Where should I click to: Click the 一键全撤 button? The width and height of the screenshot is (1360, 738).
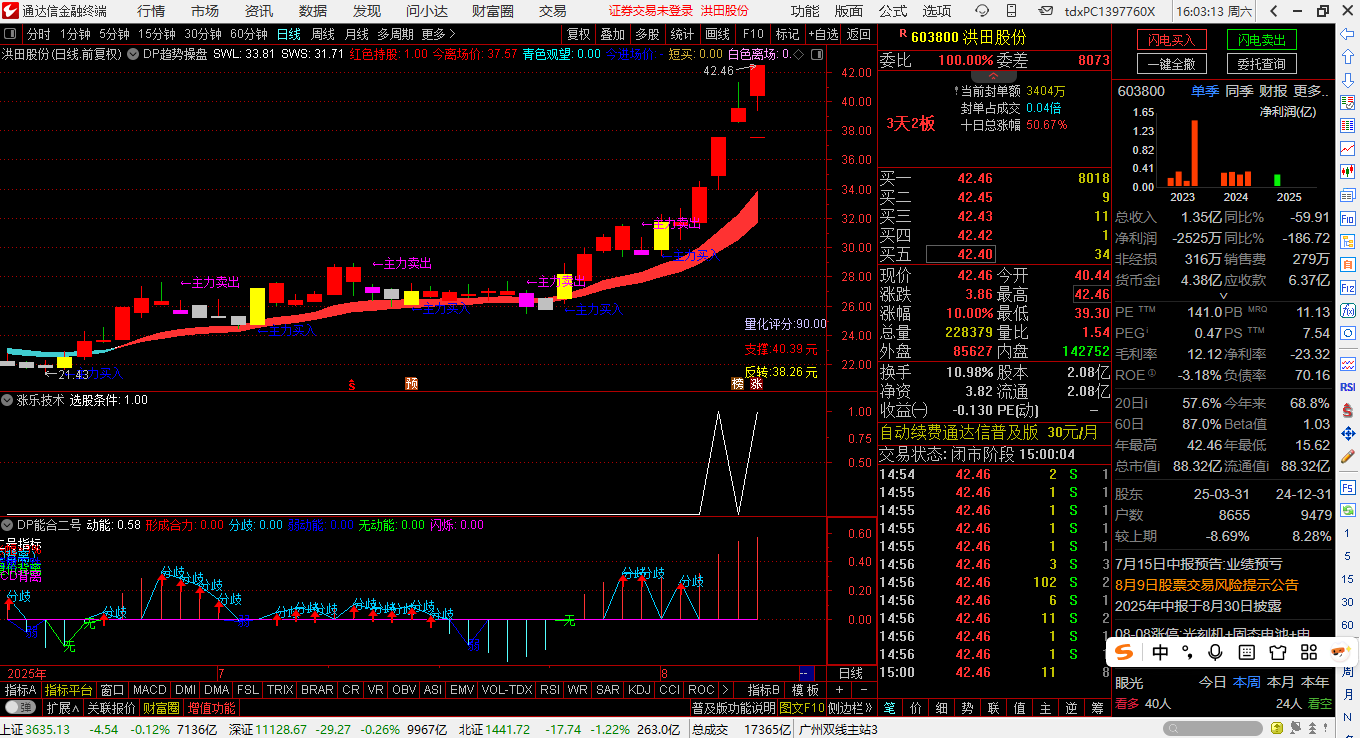tap(1171, 64)
